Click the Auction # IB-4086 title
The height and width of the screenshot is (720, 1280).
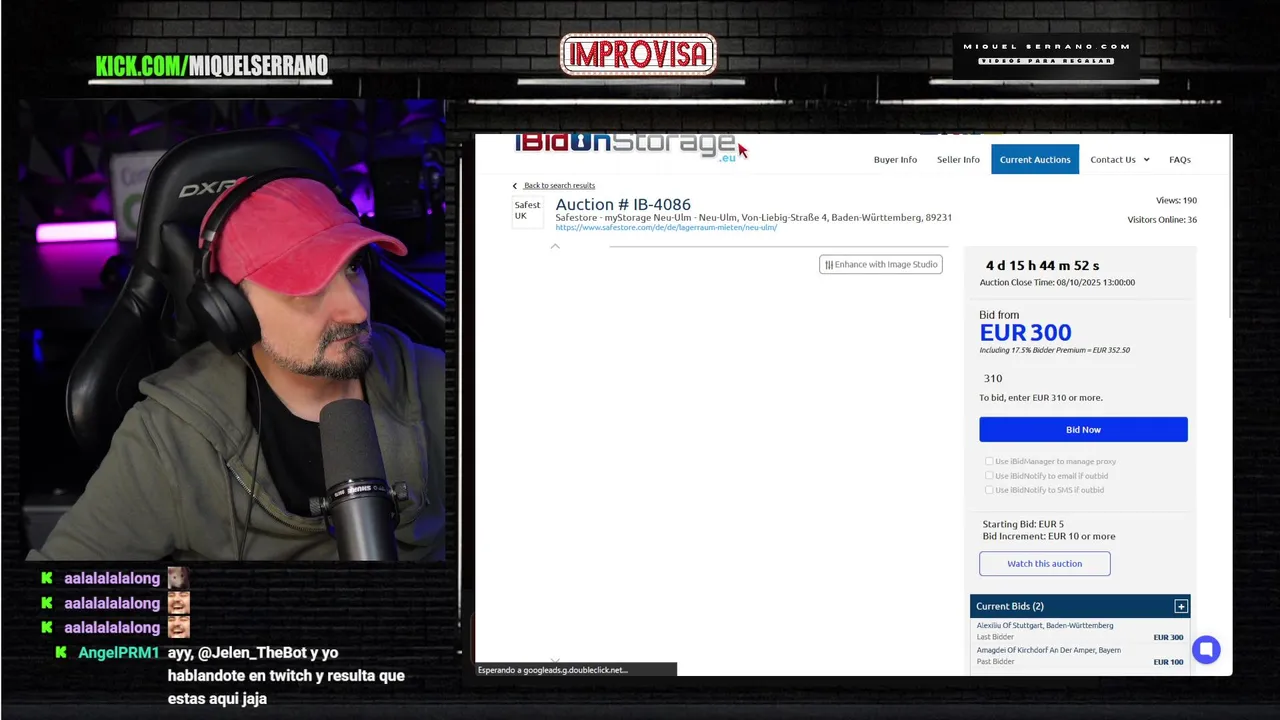click(623, 204)
